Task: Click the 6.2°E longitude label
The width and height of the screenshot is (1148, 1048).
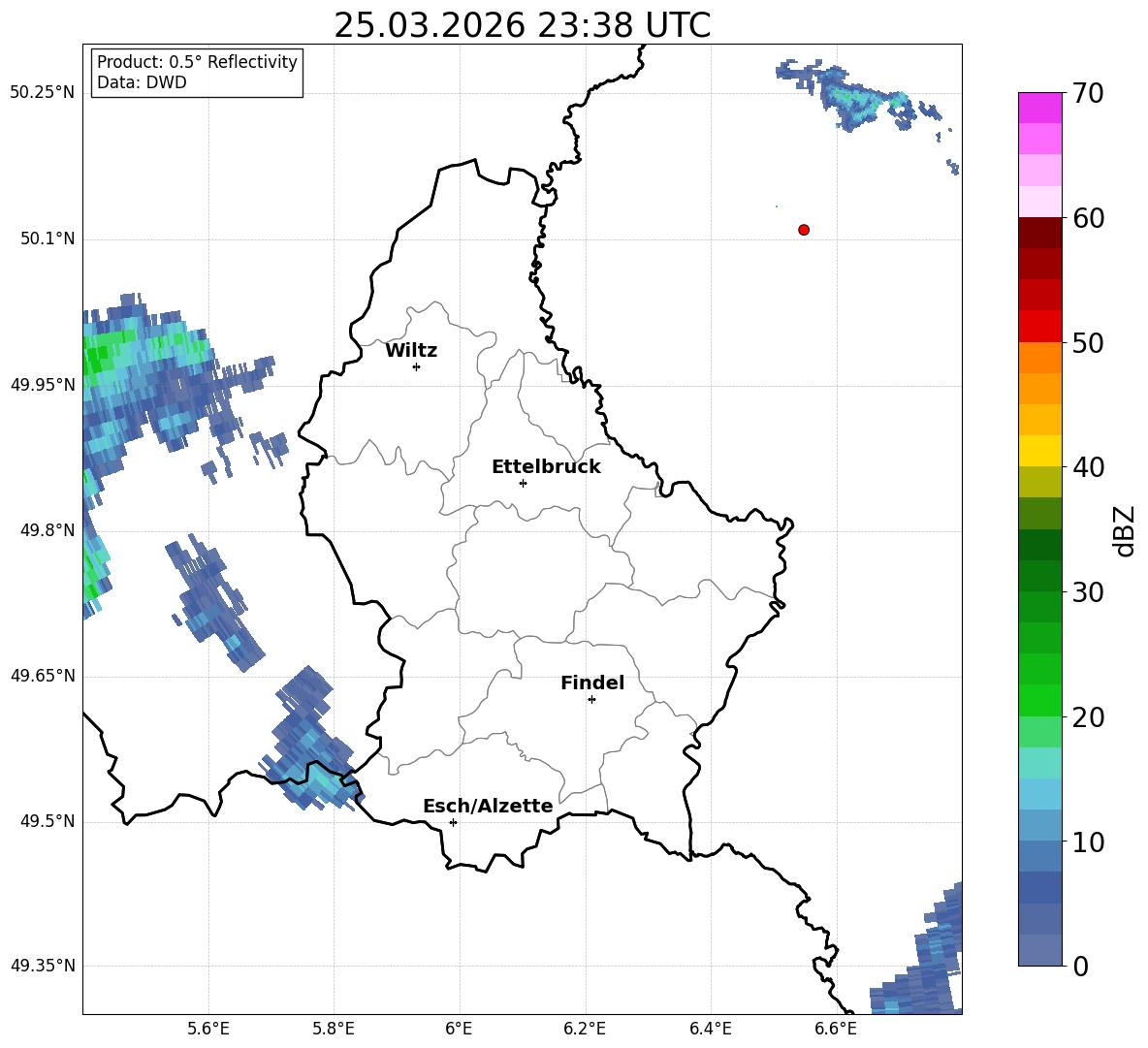Action: point(585,1029)
